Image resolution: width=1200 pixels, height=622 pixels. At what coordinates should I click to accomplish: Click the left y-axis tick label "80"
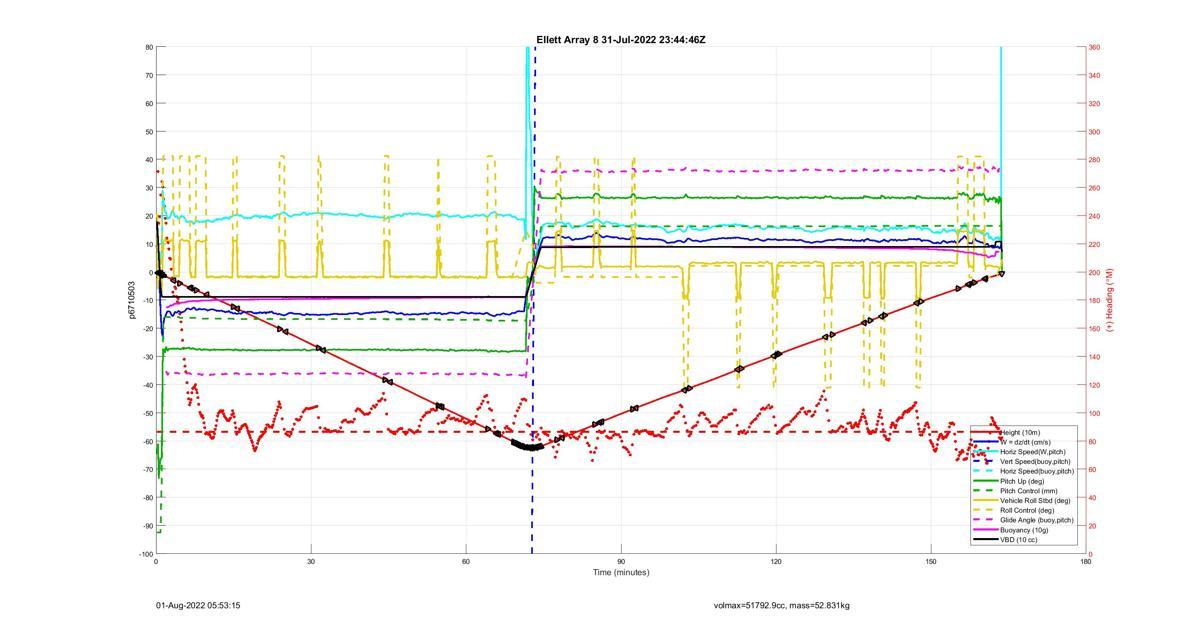coord(148,47)
